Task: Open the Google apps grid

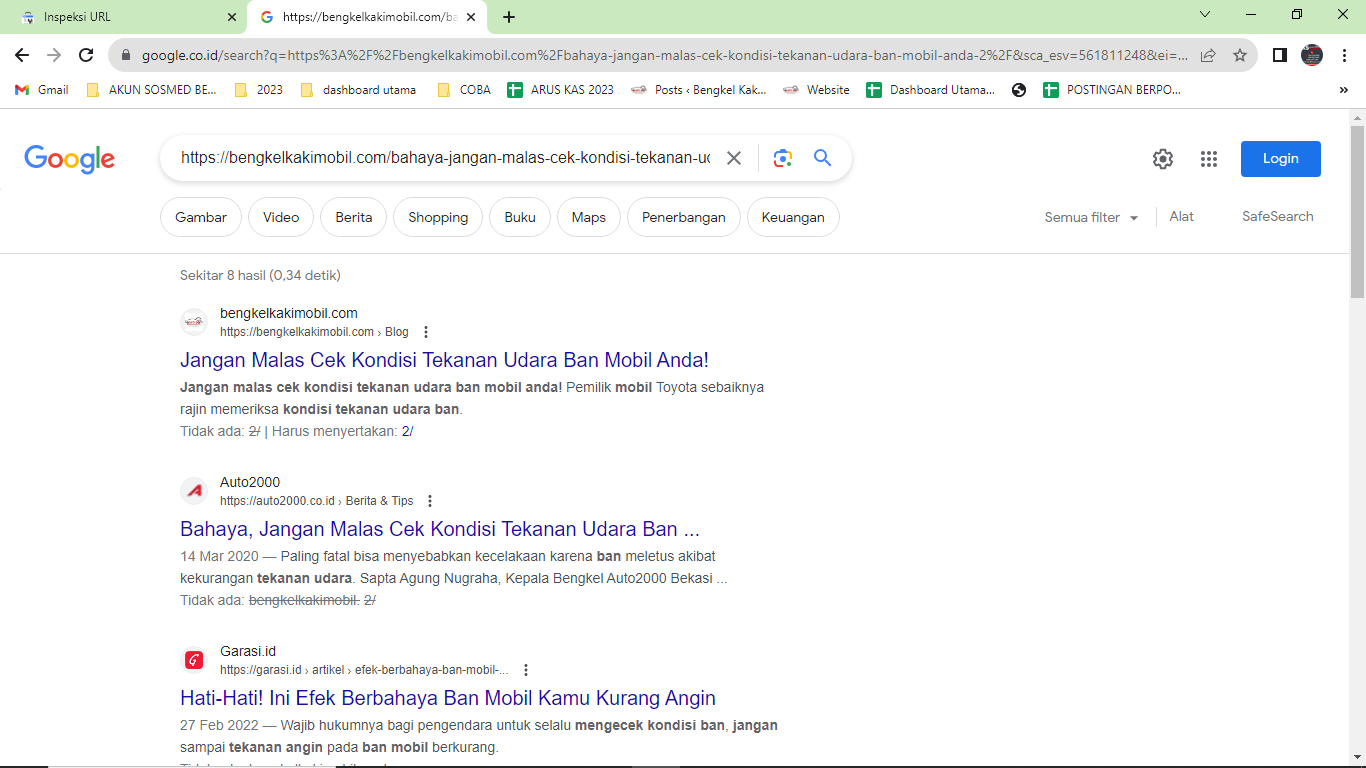Action: tap(1209, 159)
